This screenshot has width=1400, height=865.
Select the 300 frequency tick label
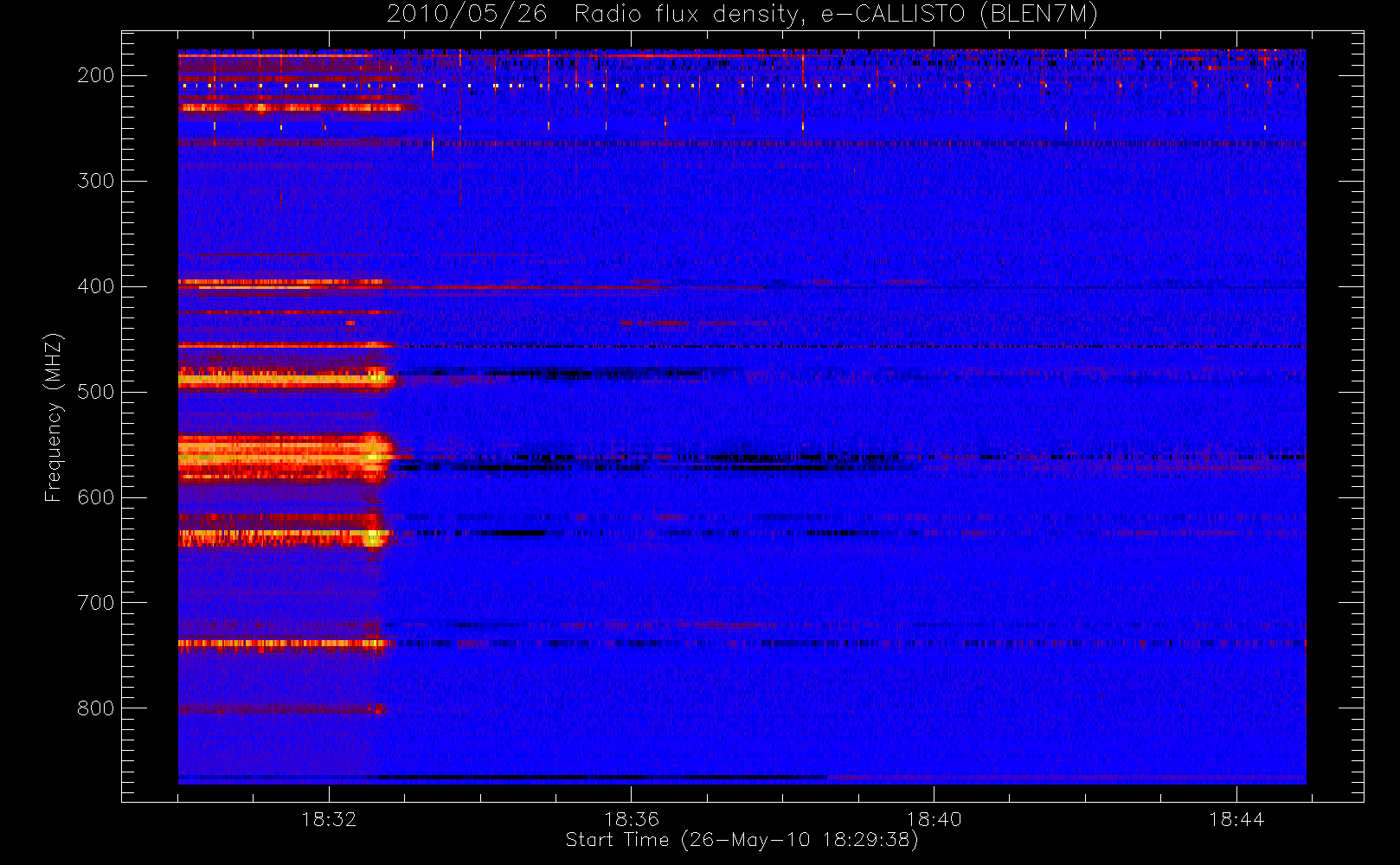pos(96,181)
